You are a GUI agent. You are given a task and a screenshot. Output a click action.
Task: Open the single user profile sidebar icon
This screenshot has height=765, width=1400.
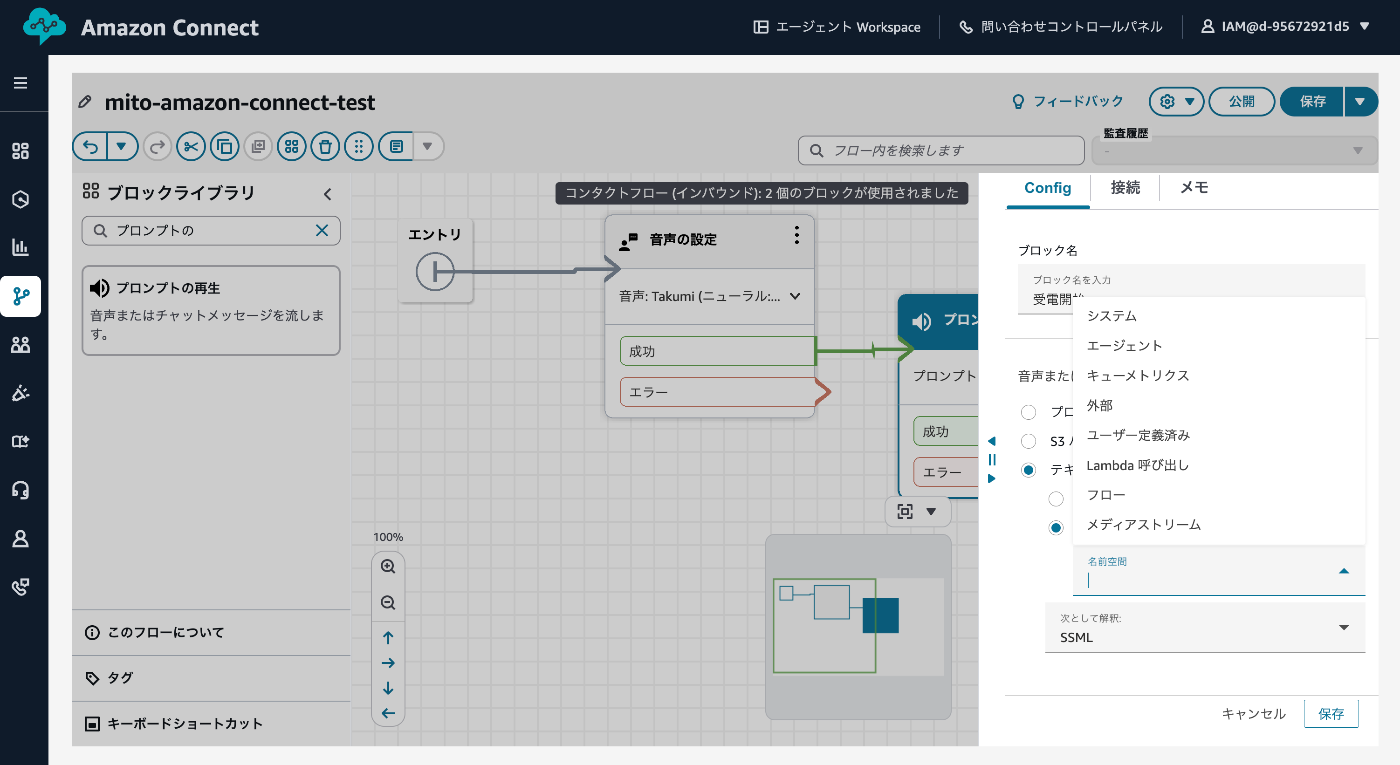tap(20, 538)
